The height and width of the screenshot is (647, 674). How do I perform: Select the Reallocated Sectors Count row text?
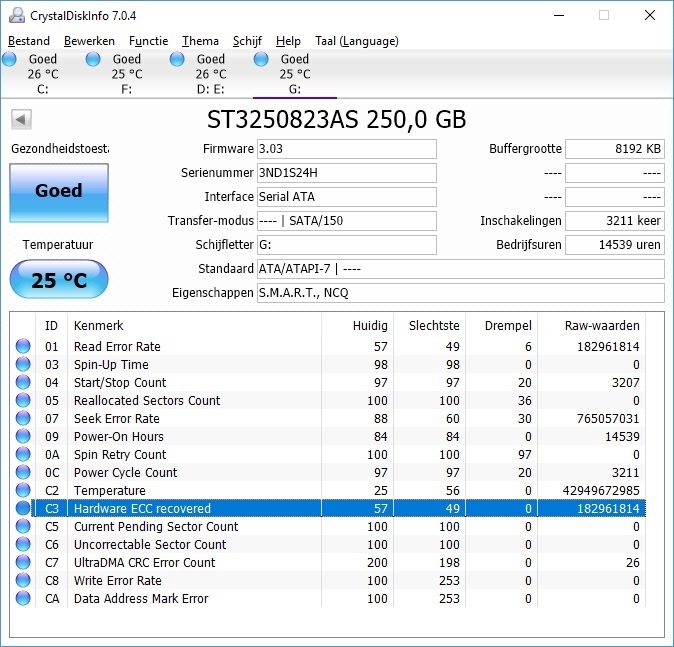pos(147,400)
